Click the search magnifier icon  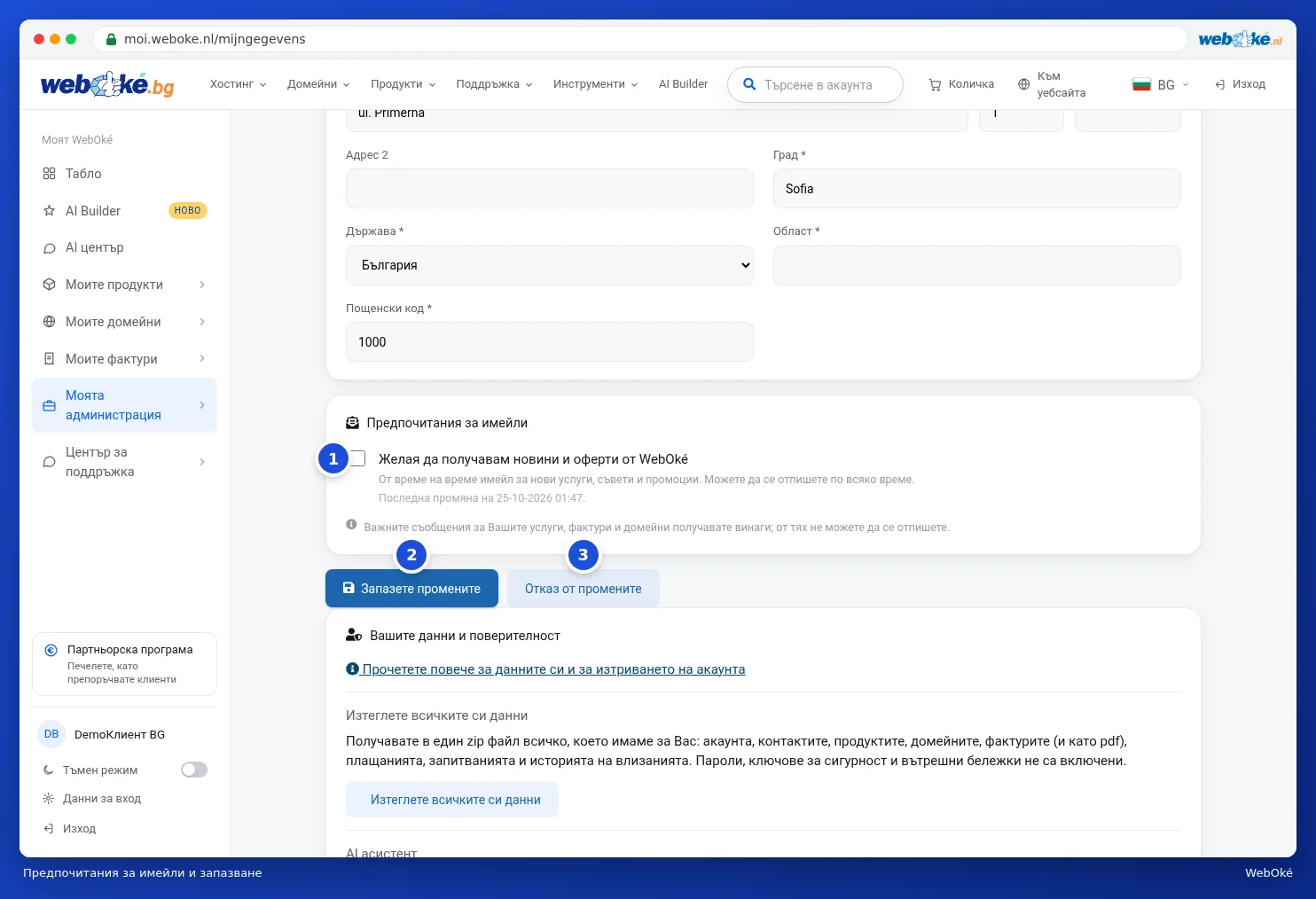point(749,84)
